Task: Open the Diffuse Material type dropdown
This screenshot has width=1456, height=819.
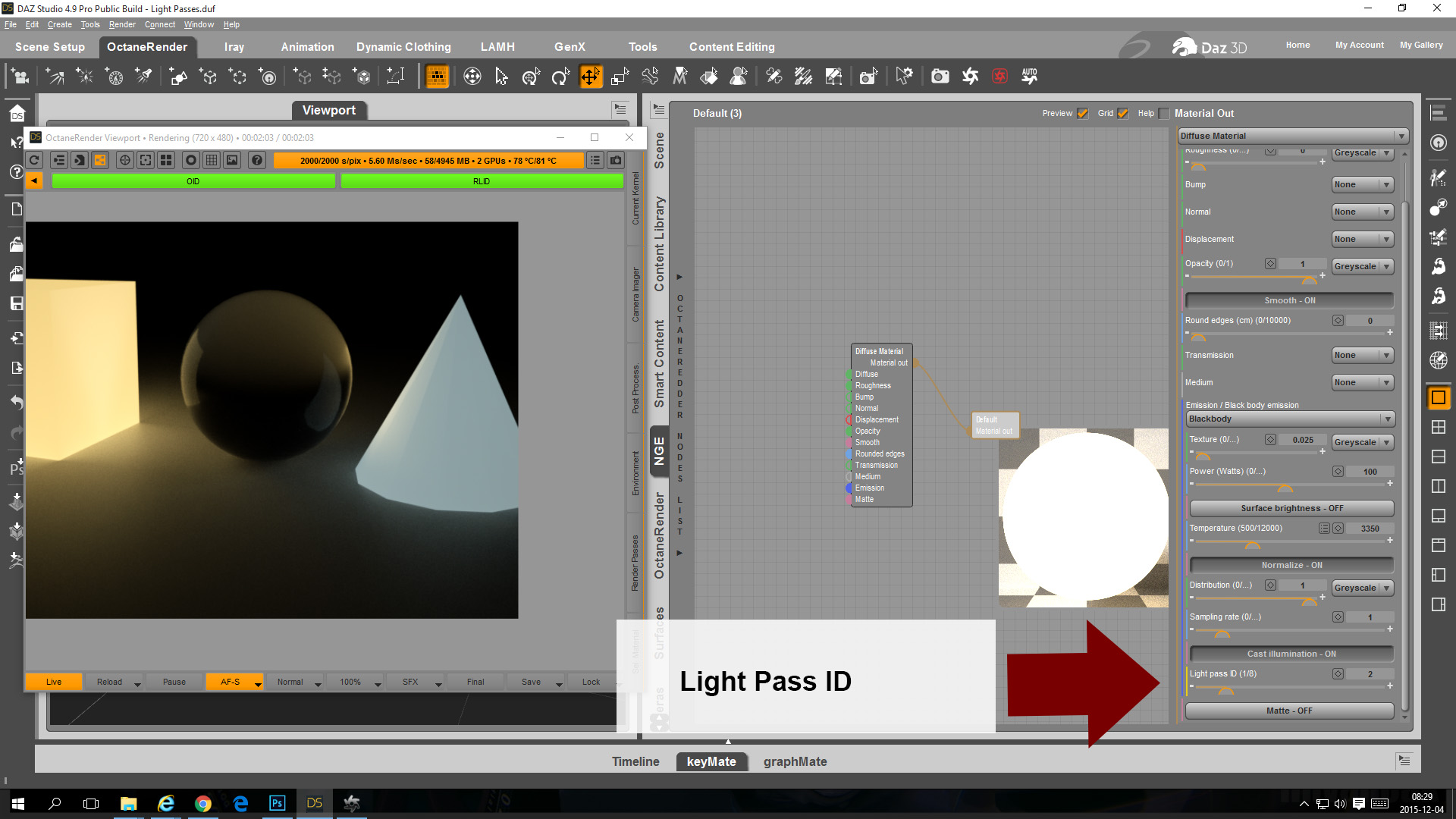Action: coord(1293,136)
